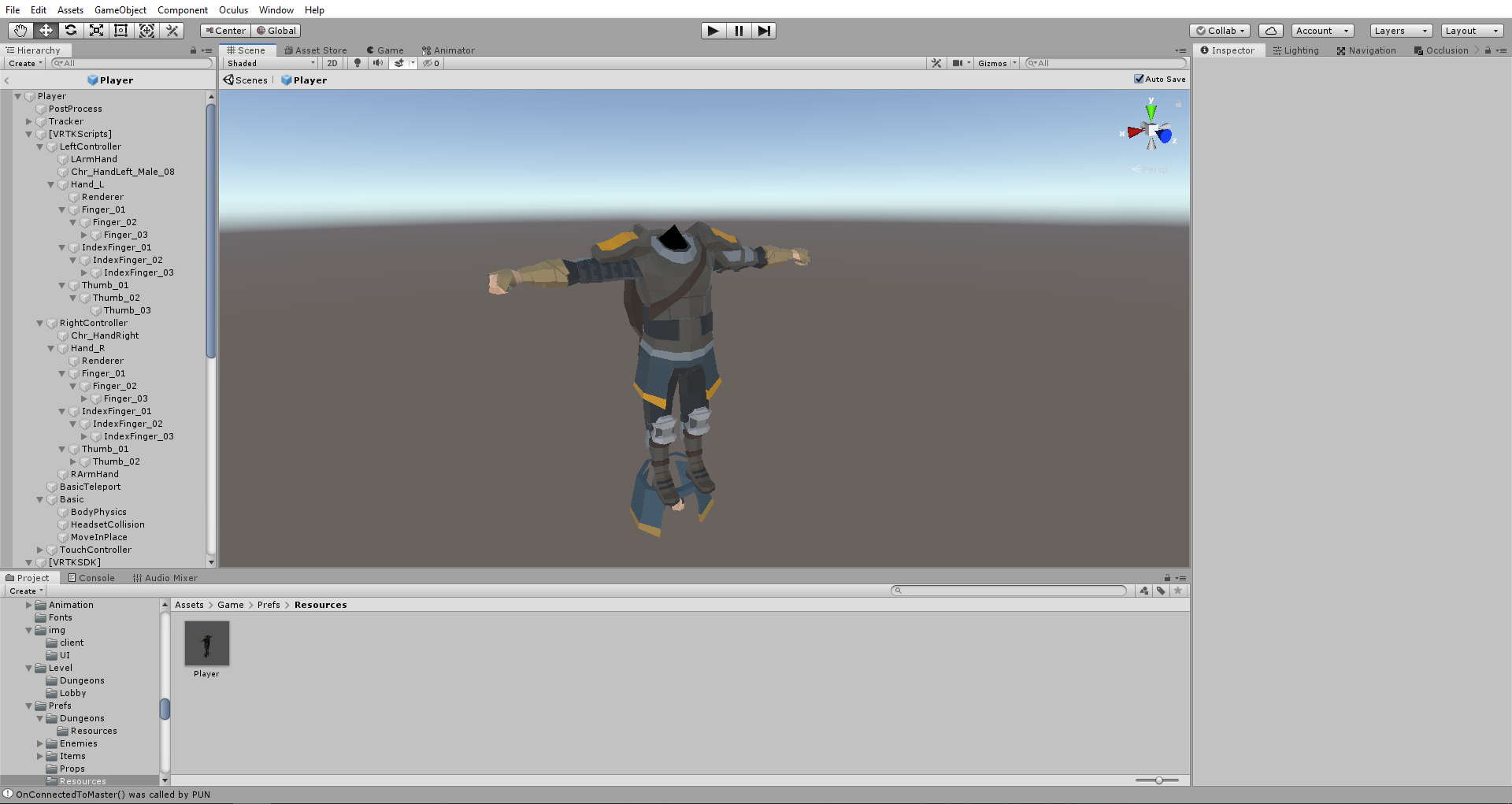Viewport: 1512px width, 804px height.
Task: Collapse the LeftController tree node
Action: 40,147
